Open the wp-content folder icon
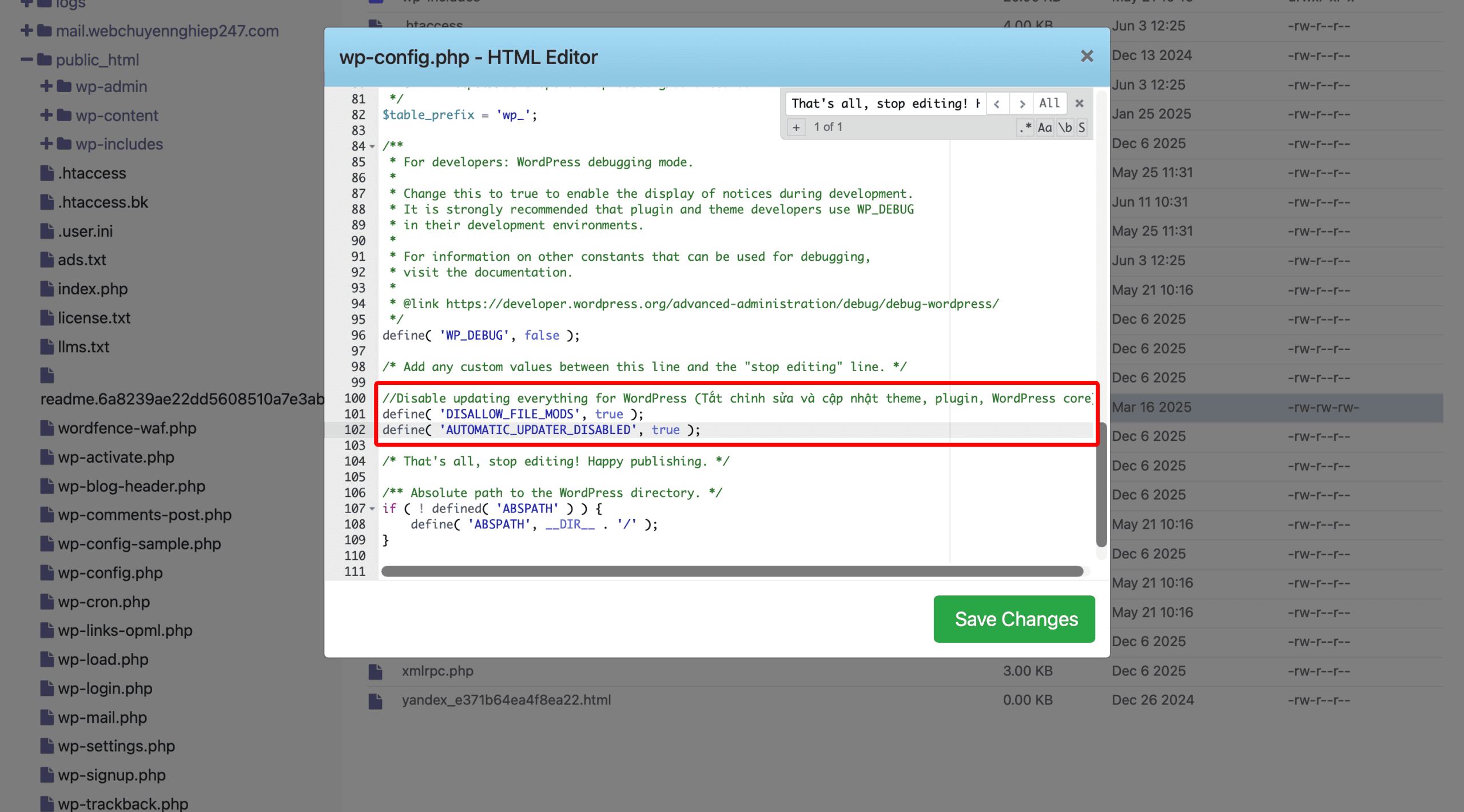 click(65, 115)
